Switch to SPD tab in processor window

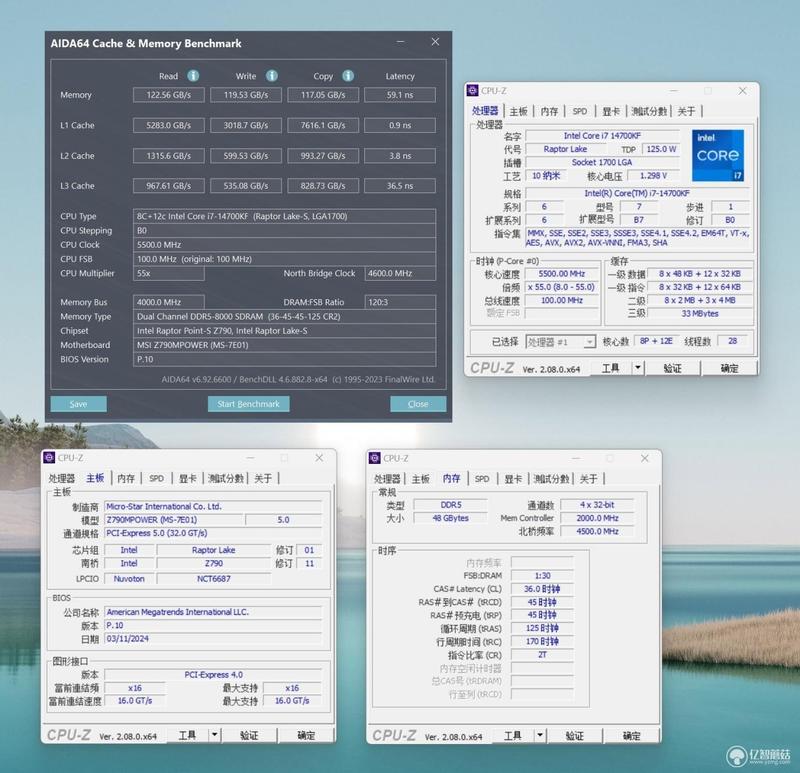click(580, 111)
